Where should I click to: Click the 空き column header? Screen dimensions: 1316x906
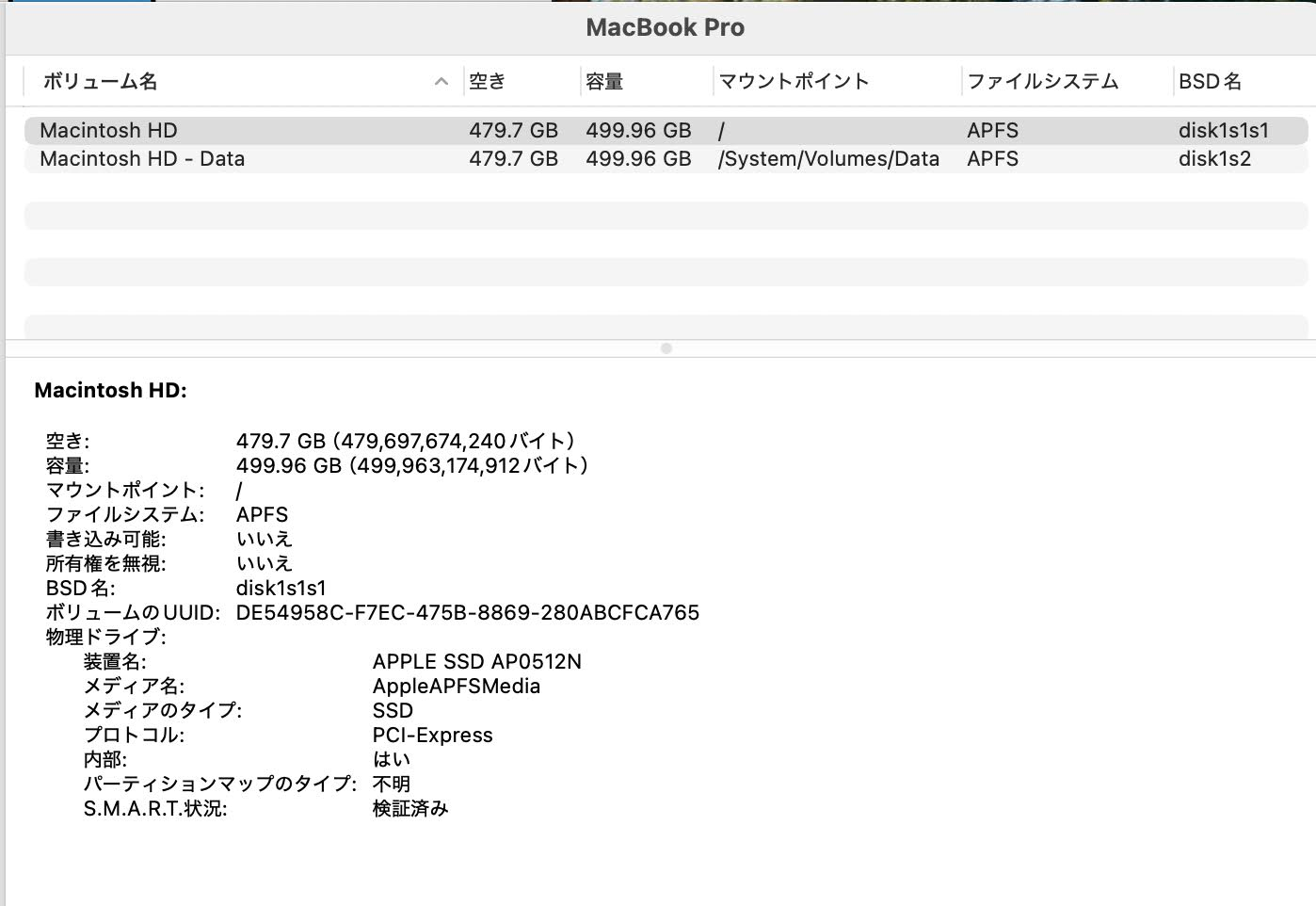click(x=488, y=82)
